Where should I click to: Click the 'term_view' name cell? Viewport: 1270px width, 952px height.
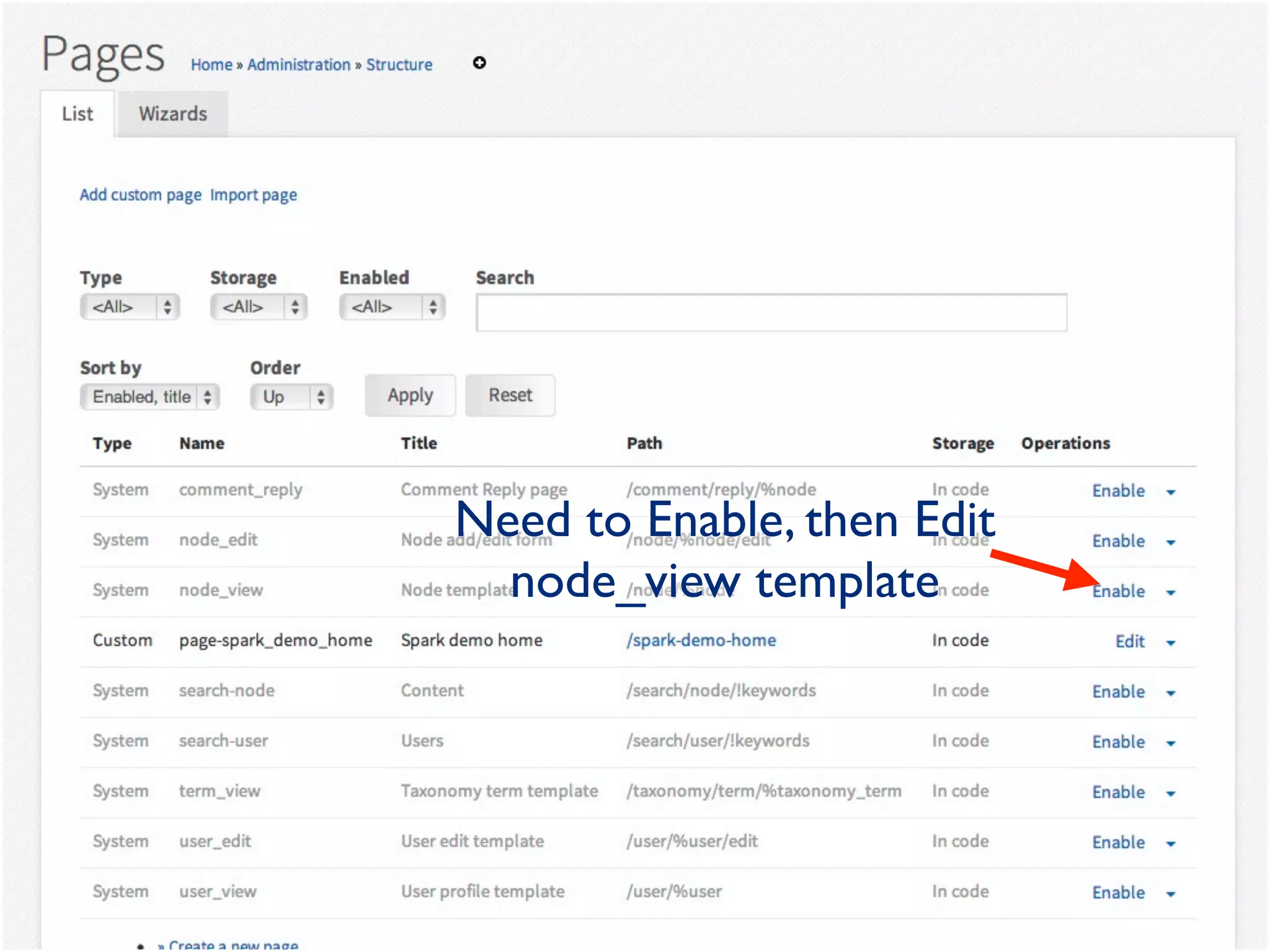(x=220, y=791)
